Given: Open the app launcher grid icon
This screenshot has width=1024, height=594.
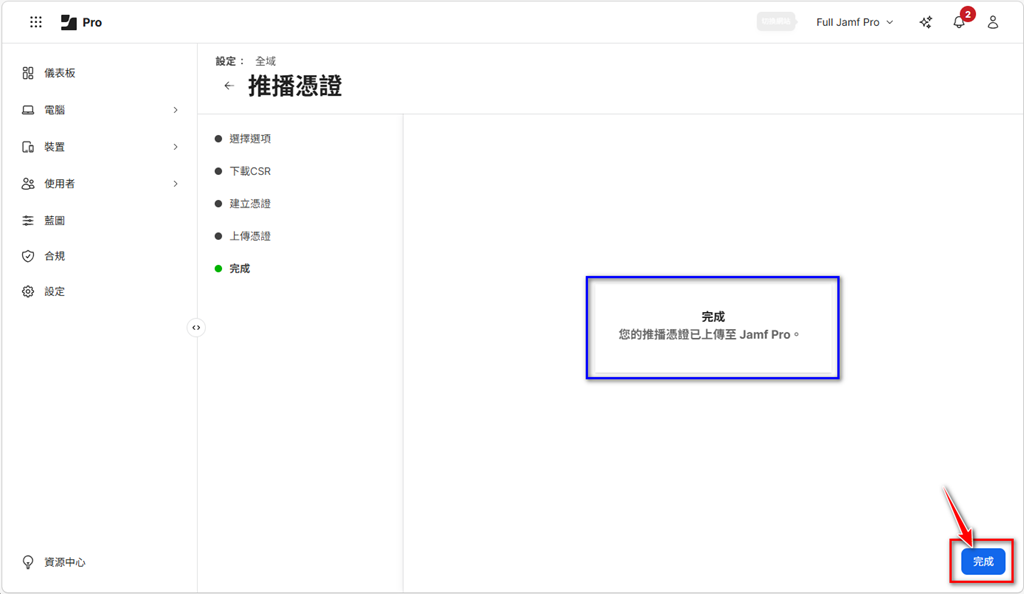Looking at the screenshot, I should (x=36, y=22).
